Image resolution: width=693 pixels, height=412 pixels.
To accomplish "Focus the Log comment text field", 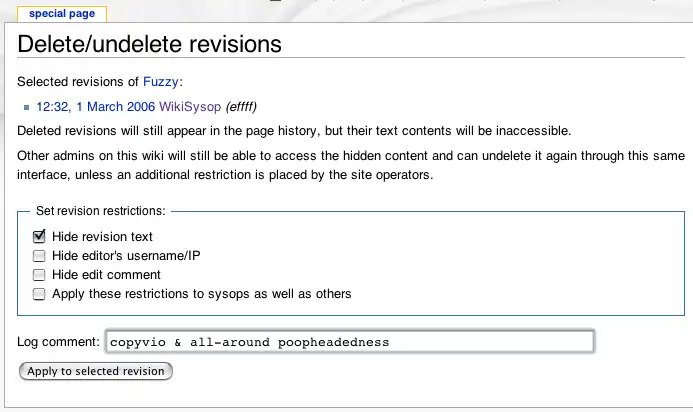I will 348,342.
